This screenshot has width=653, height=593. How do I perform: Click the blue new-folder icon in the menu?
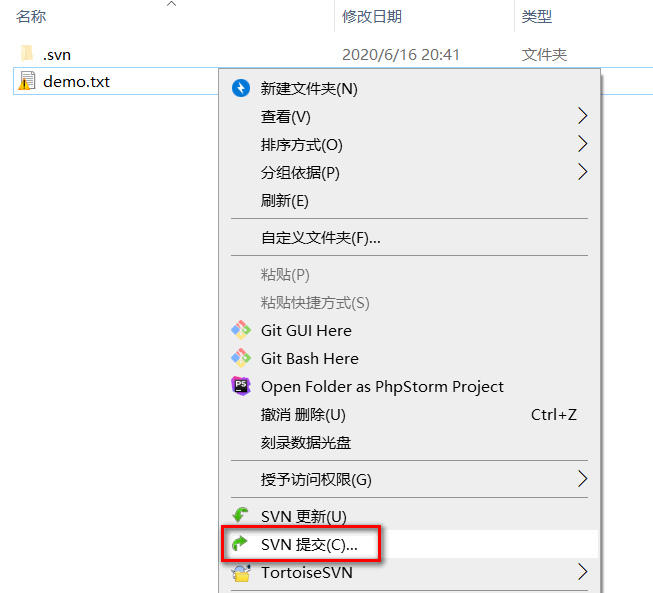(241, 88)
